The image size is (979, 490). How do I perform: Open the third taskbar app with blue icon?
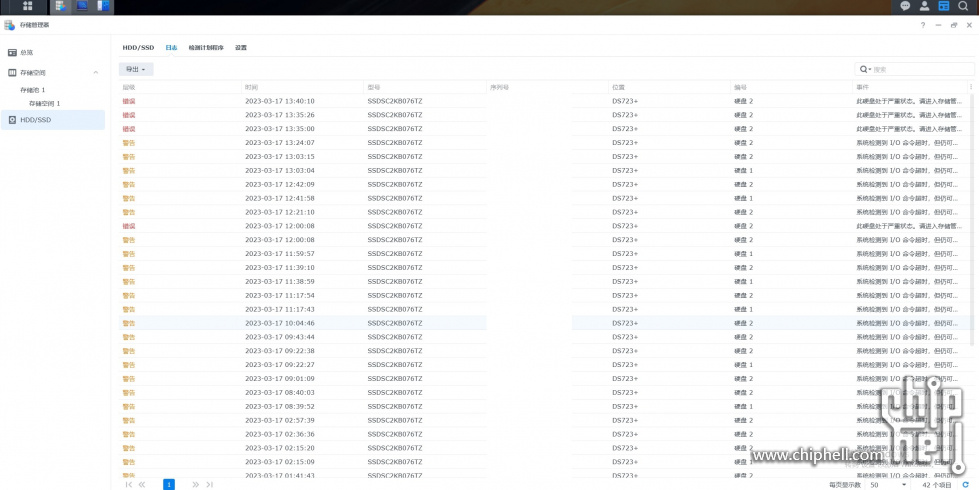pos(103,6)
